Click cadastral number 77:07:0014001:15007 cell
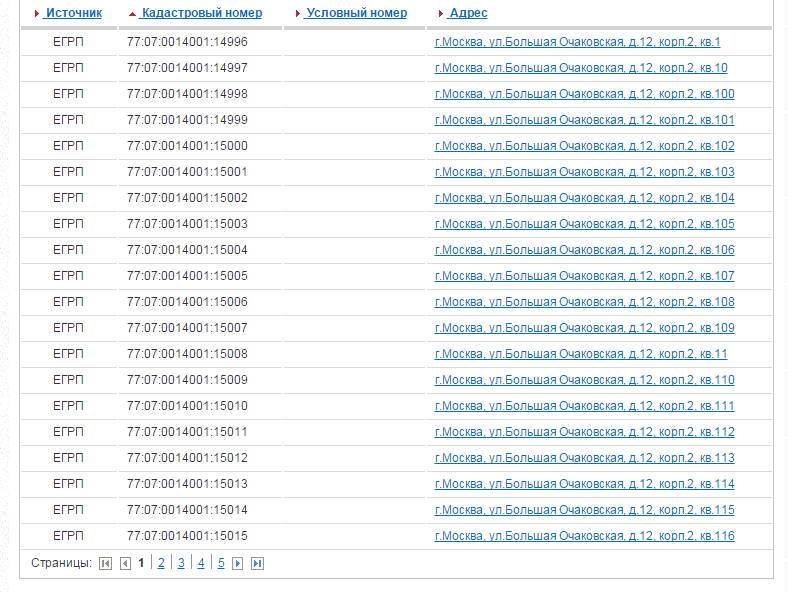The width and height of the screenshot is (788, 592). 187,328
